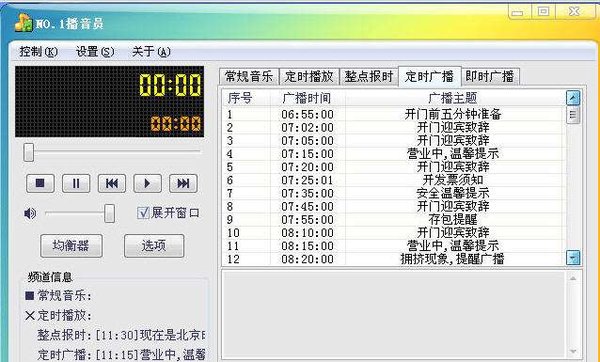600x362 pixels.
Task: Pause the current playback
Action: pos(76,183)
